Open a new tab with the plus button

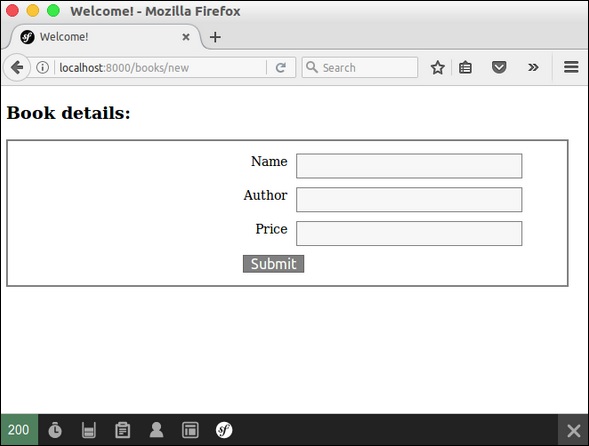[x=215, y=37]
